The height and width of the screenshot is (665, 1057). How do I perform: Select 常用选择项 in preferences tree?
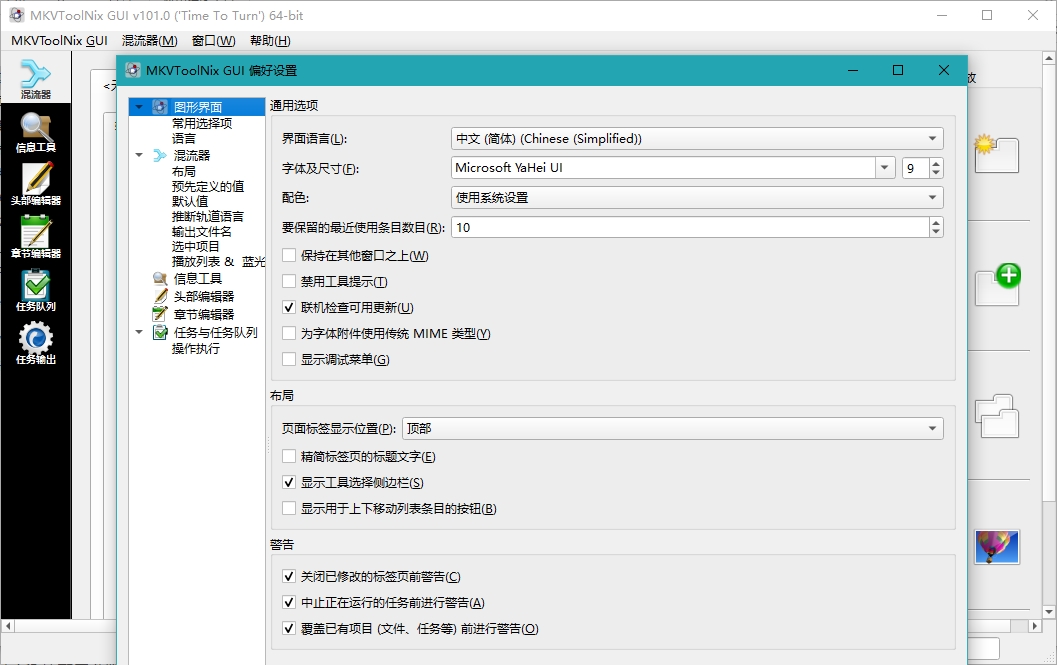pyautogui.click(x=202, y=123)
